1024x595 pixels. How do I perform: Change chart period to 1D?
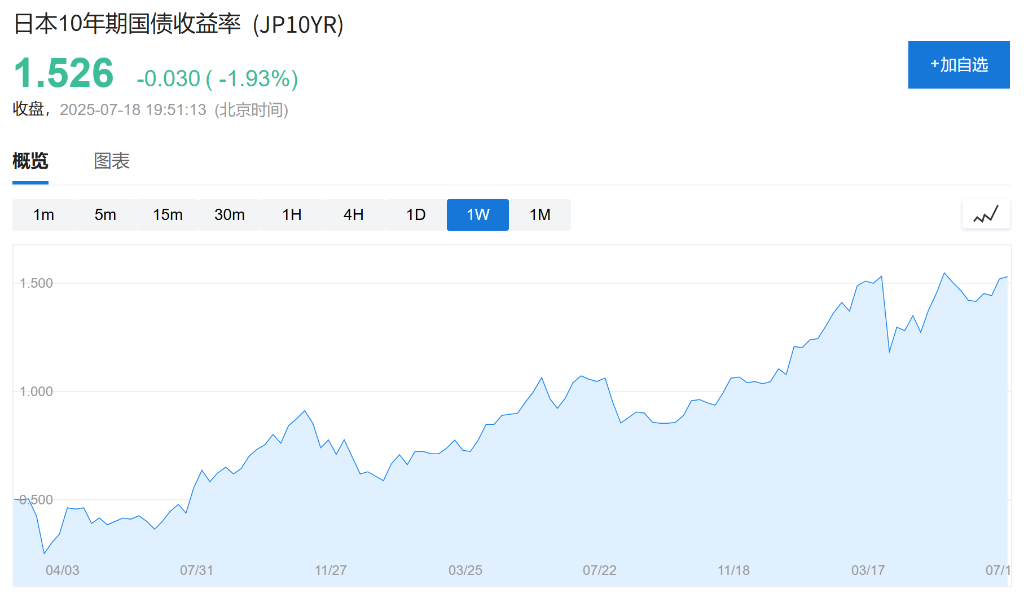[415, 215]
